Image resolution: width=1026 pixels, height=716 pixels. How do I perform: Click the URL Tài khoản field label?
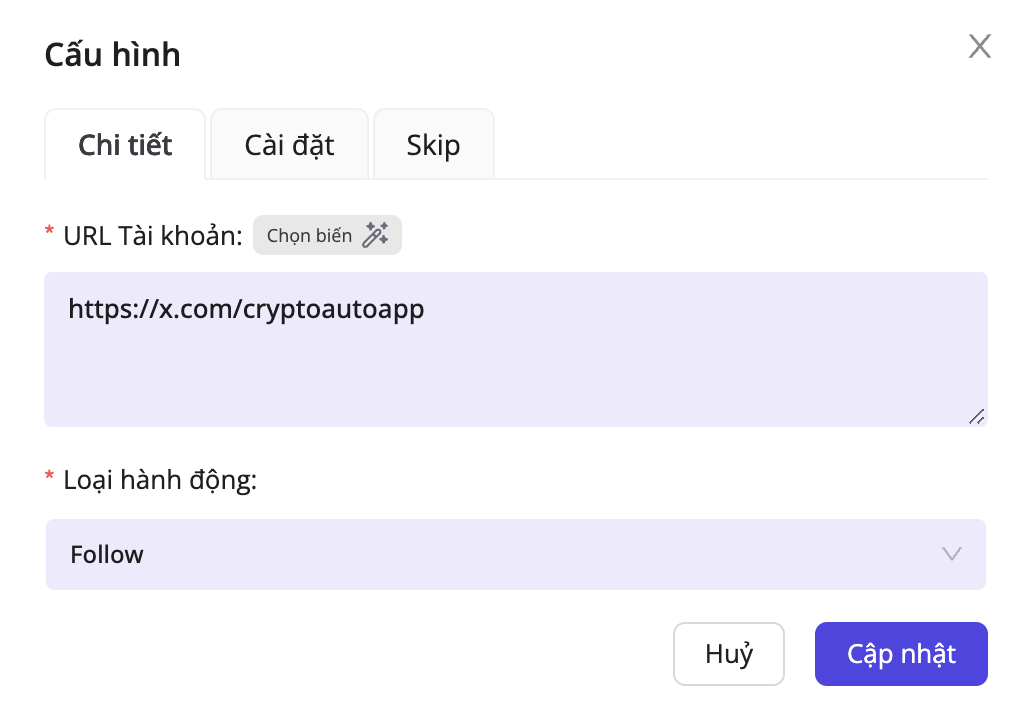tap(152, 236)
